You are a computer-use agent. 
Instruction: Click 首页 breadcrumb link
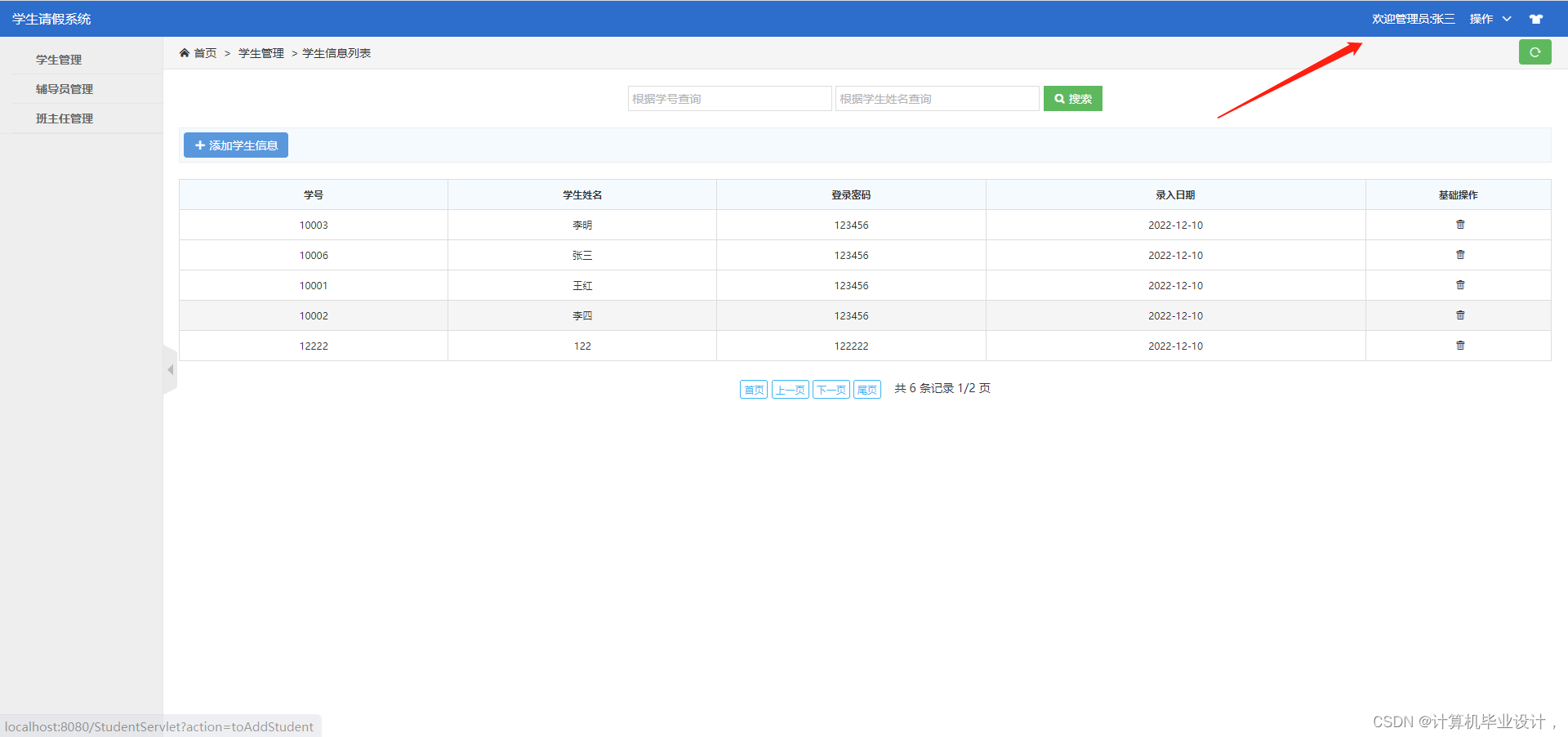pos(205,53)
